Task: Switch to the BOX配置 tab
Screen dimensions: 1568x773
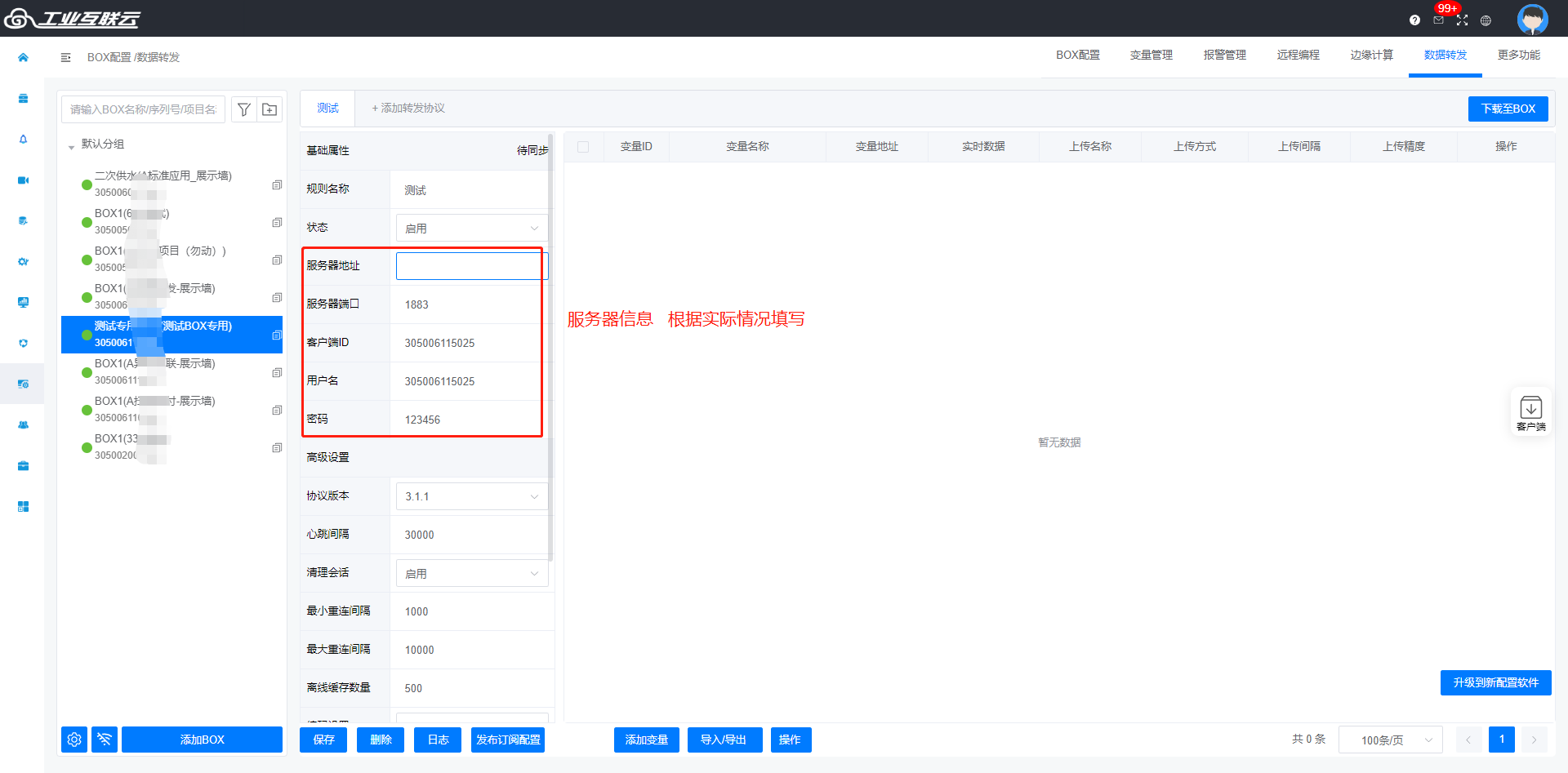Action: point(1078,55)
